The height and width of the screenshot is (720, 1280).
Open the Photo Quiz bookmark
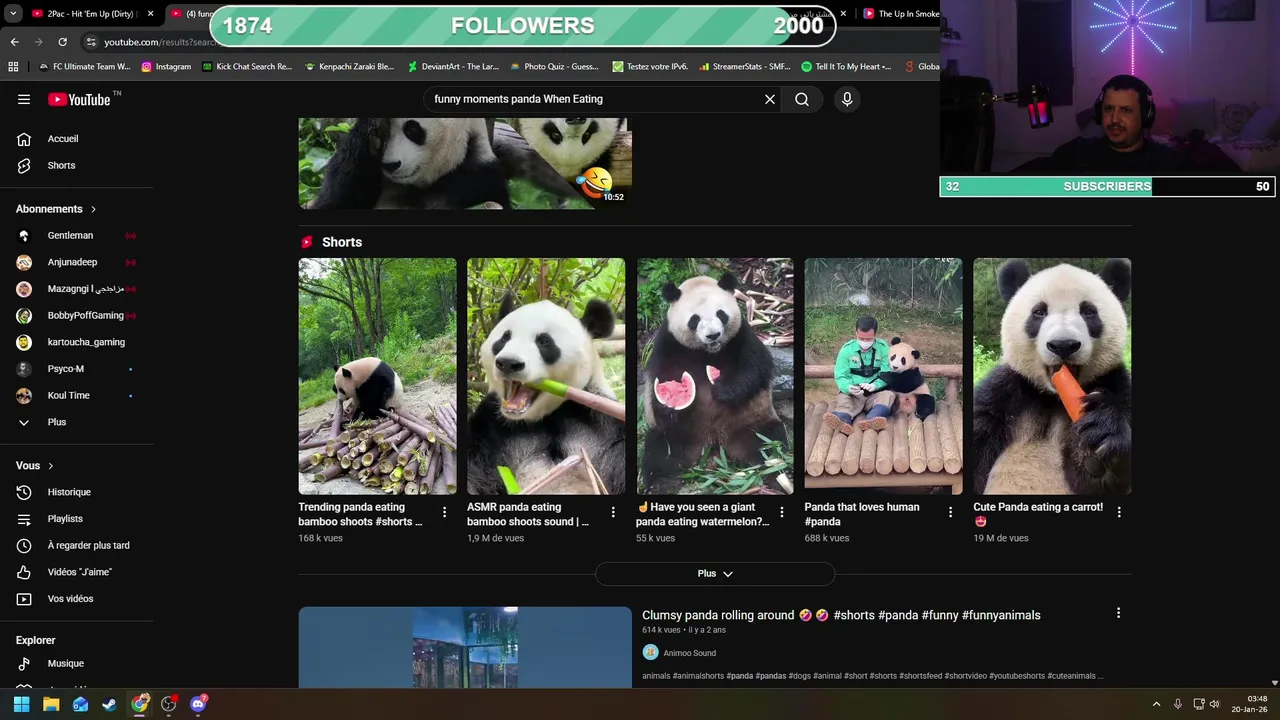554,67
